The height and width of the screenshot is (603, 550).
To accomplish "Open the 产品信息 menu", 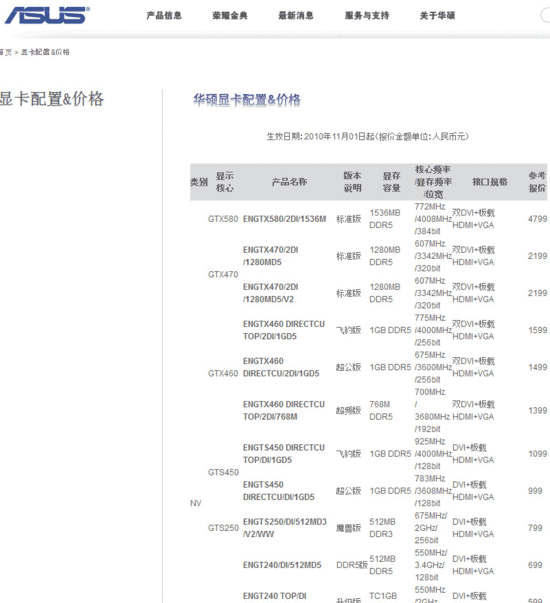I will 164,15.
